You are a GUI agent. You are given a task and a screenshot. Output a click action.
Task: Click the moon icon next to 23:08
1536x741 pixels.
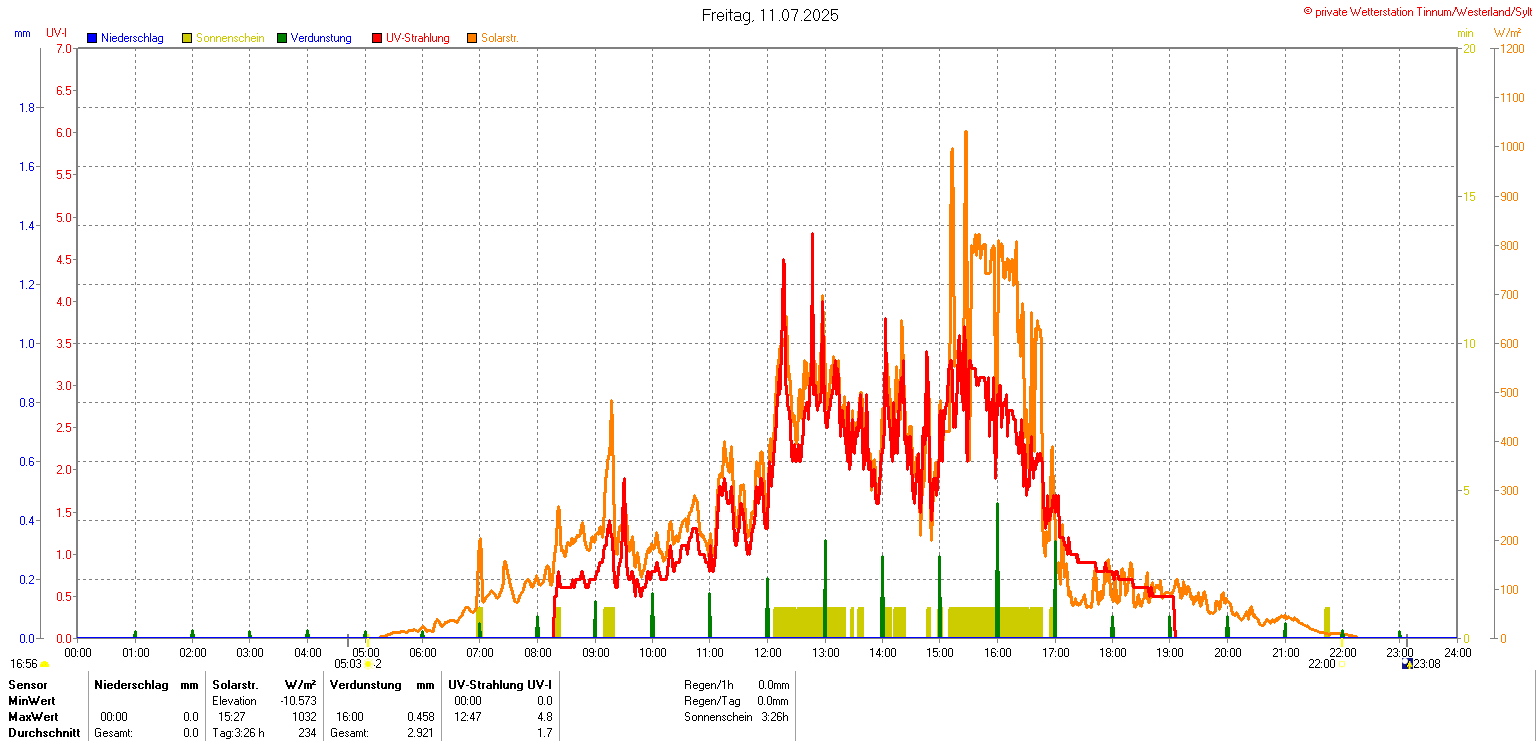1407,664
